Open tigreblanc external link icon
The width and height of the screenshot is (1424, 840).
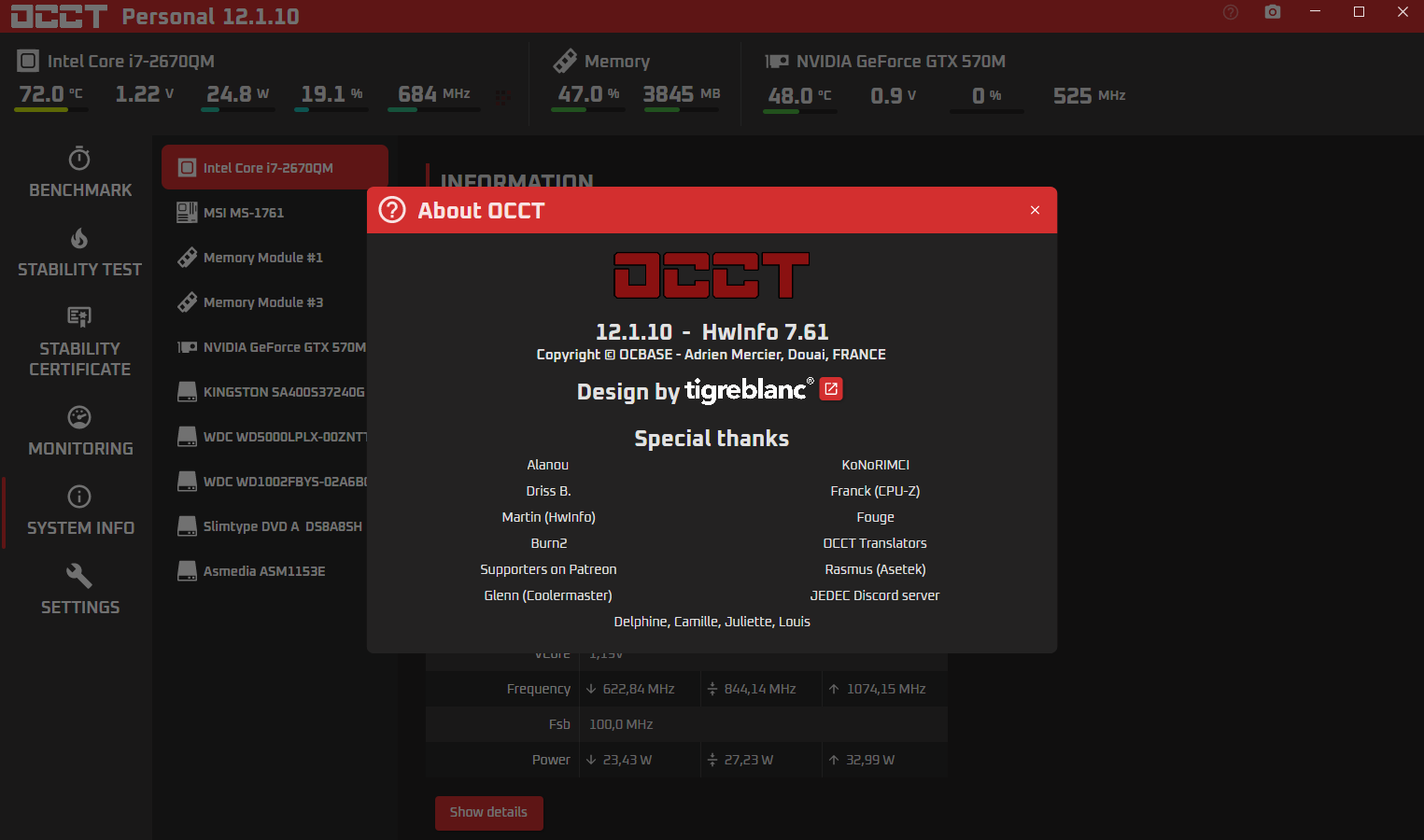[831, 389]
